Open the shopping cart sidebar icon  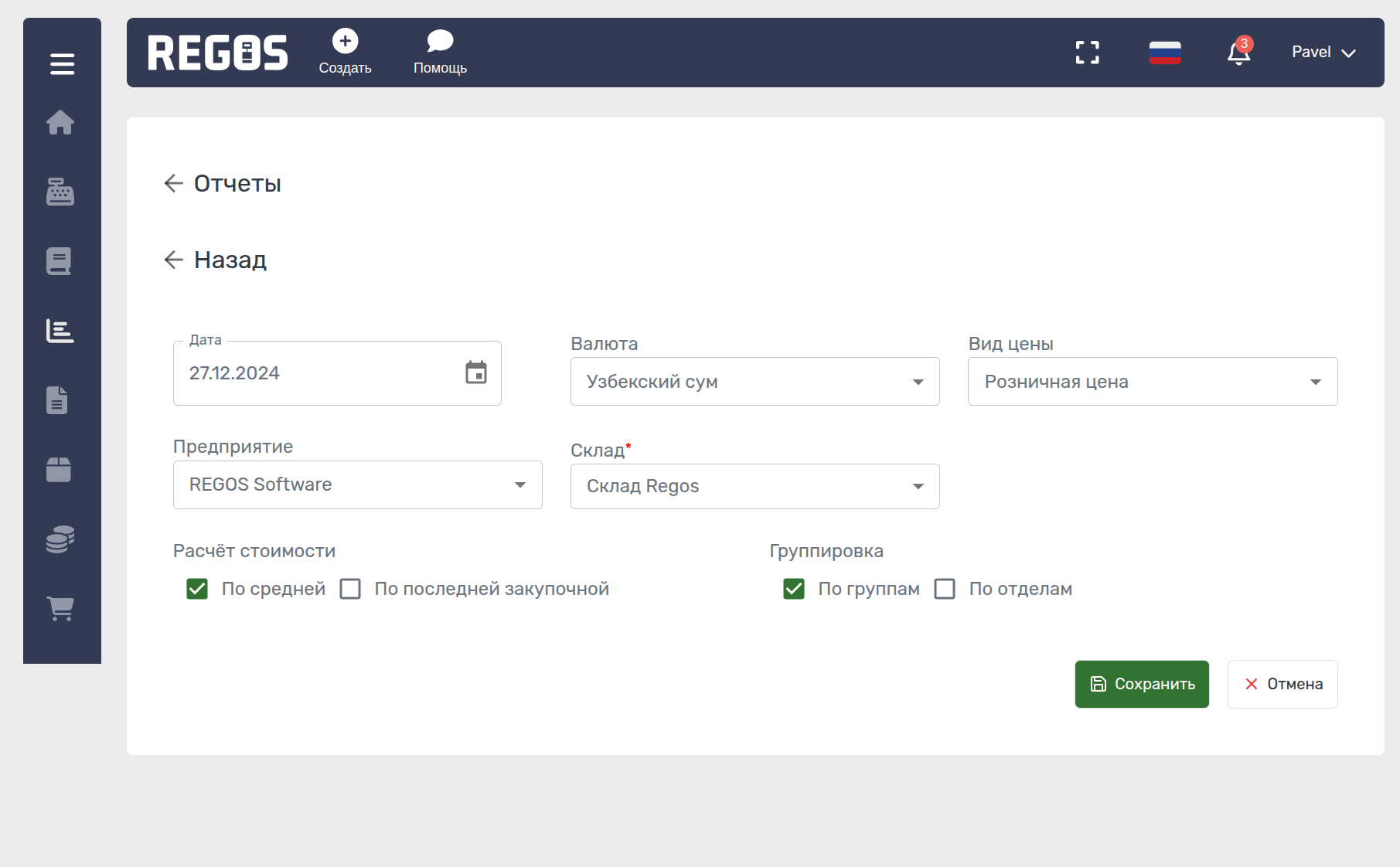60,608
